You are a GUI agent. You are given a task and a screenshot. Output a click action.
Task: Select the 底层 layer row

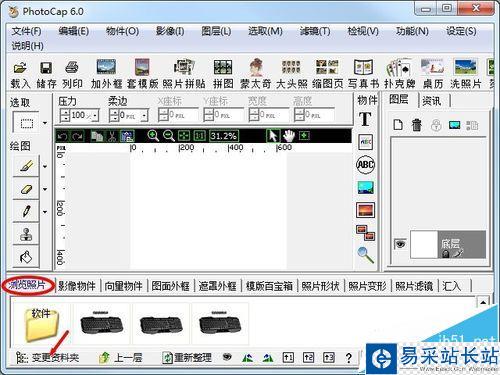[x=448, y=244]
